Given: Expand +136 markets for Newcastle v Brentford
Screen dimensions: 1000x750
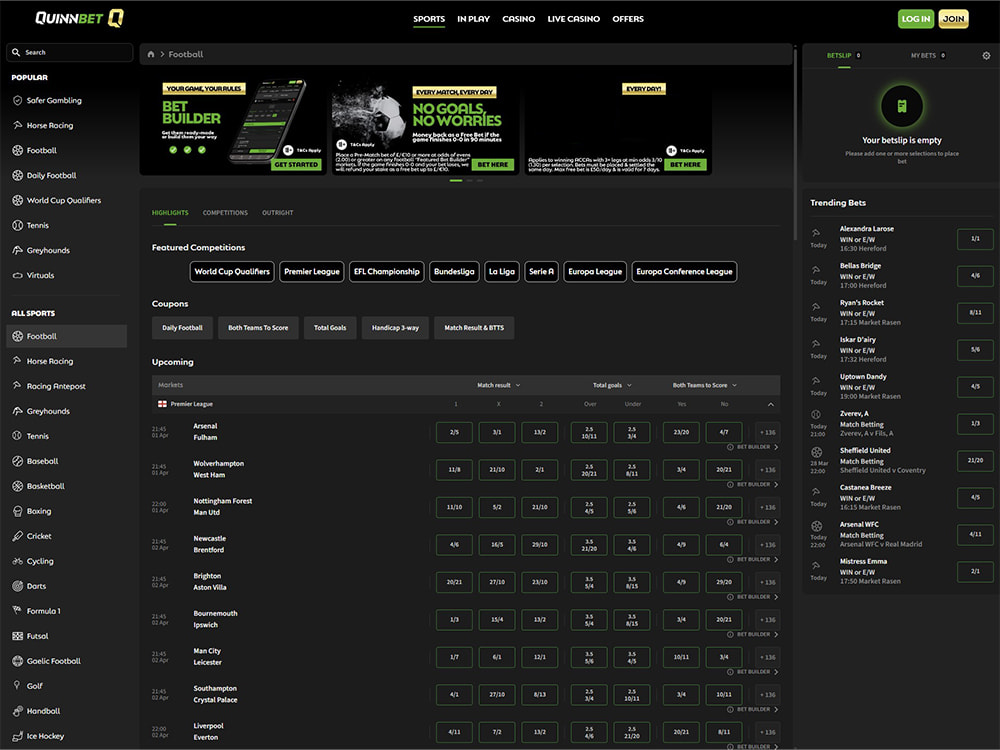Looking at the screenshot, I should pos(767,545).
